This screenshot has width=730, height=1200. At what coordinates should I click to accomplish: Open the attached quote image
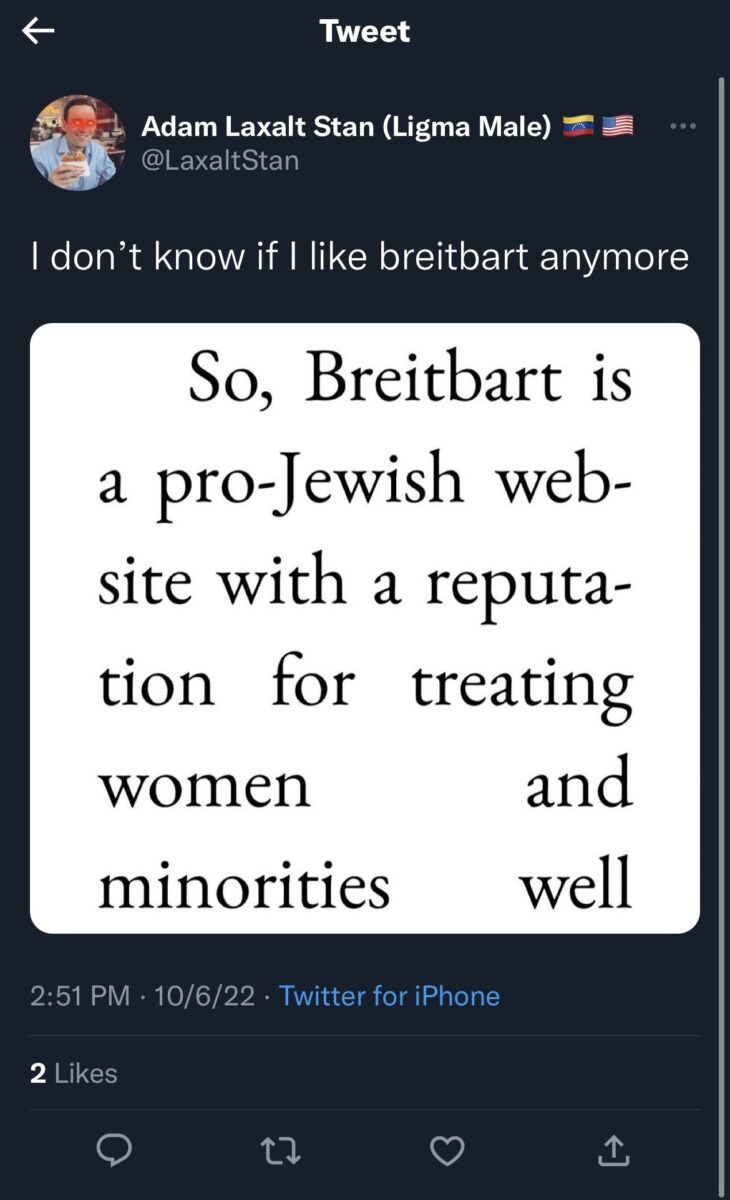pos(365,628)
